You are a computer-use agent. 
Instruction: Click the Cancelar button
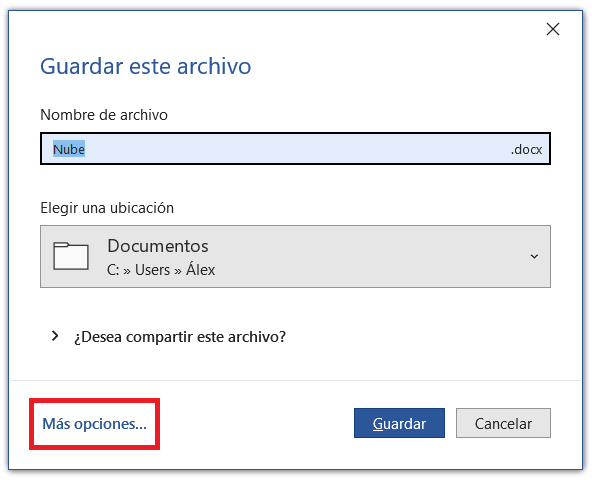pyautogui.click(x=503, y=423)
